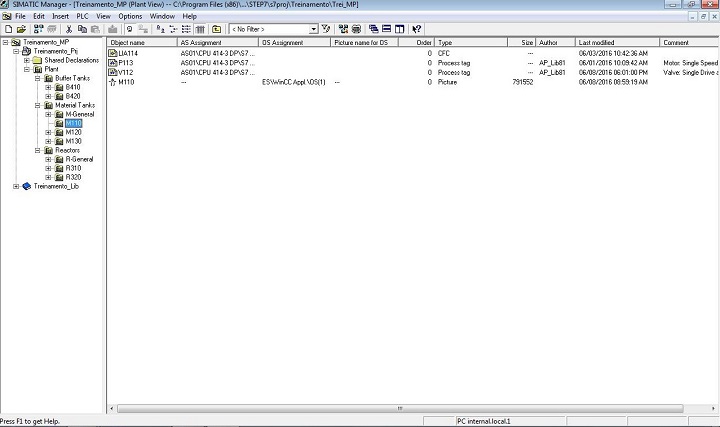
Task: Expand the R310 tree node
Action: 48,169
